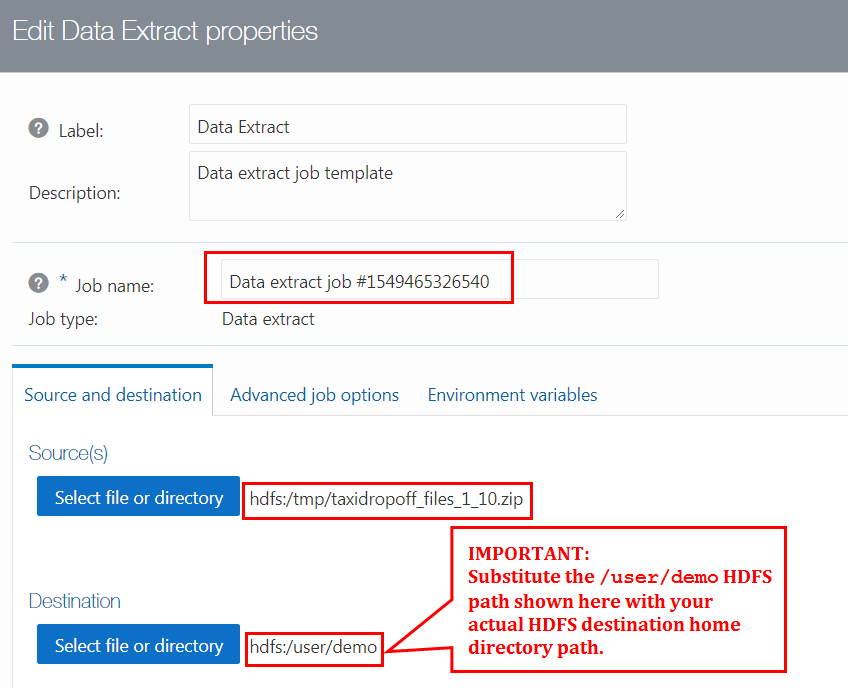Click the Description textarea resize handle
This screenshot has width=848, height=688.
(x=620, y=214)
